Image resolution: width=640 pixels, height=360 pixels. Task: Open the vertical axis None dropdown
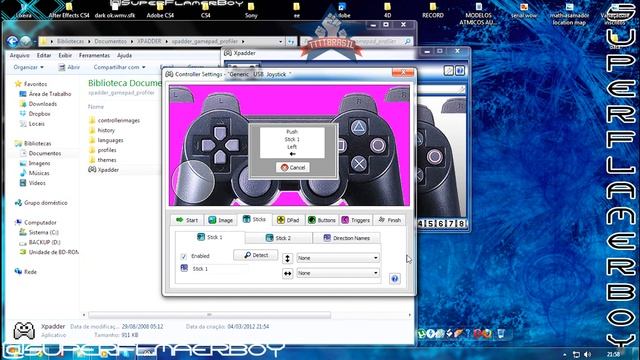click(x=338, y=258)
